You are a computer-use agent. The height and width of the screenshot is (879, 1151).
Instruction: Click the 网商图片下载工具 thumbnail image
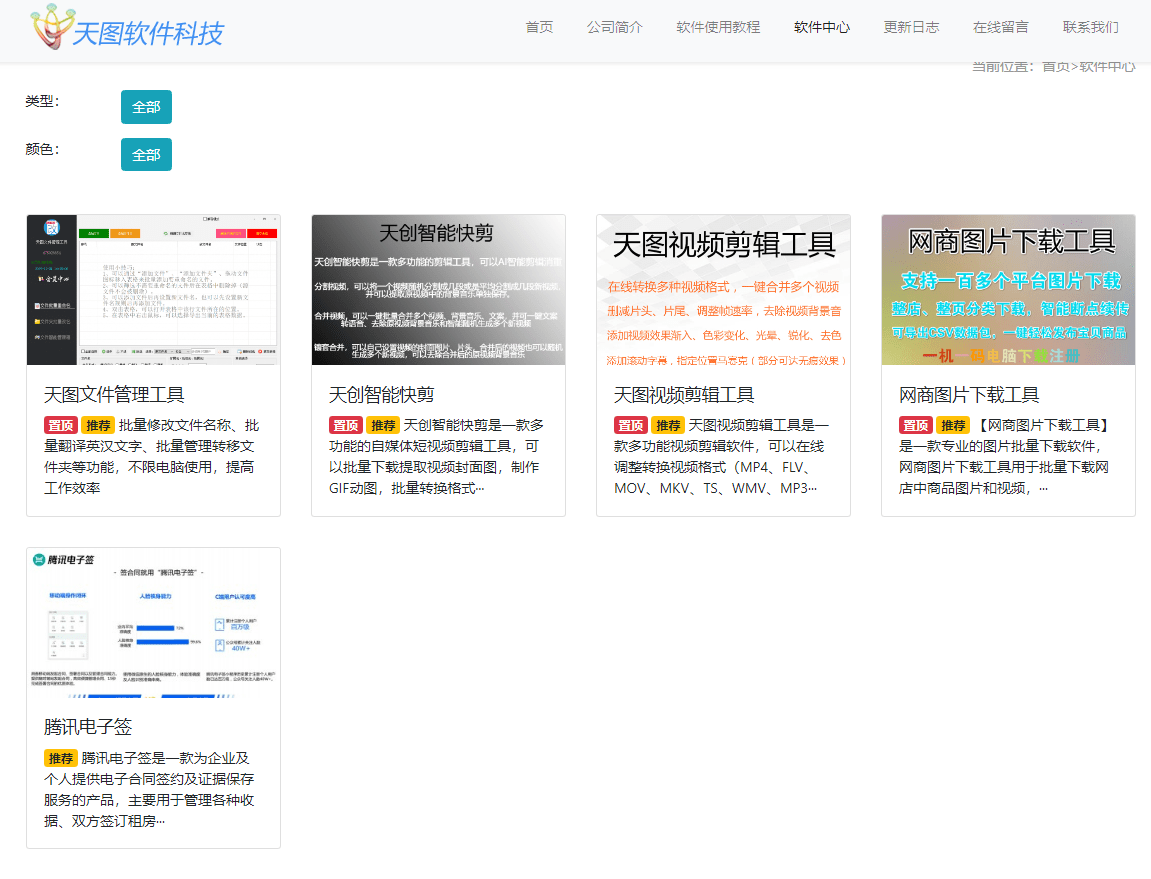(x=1008, y=288)
